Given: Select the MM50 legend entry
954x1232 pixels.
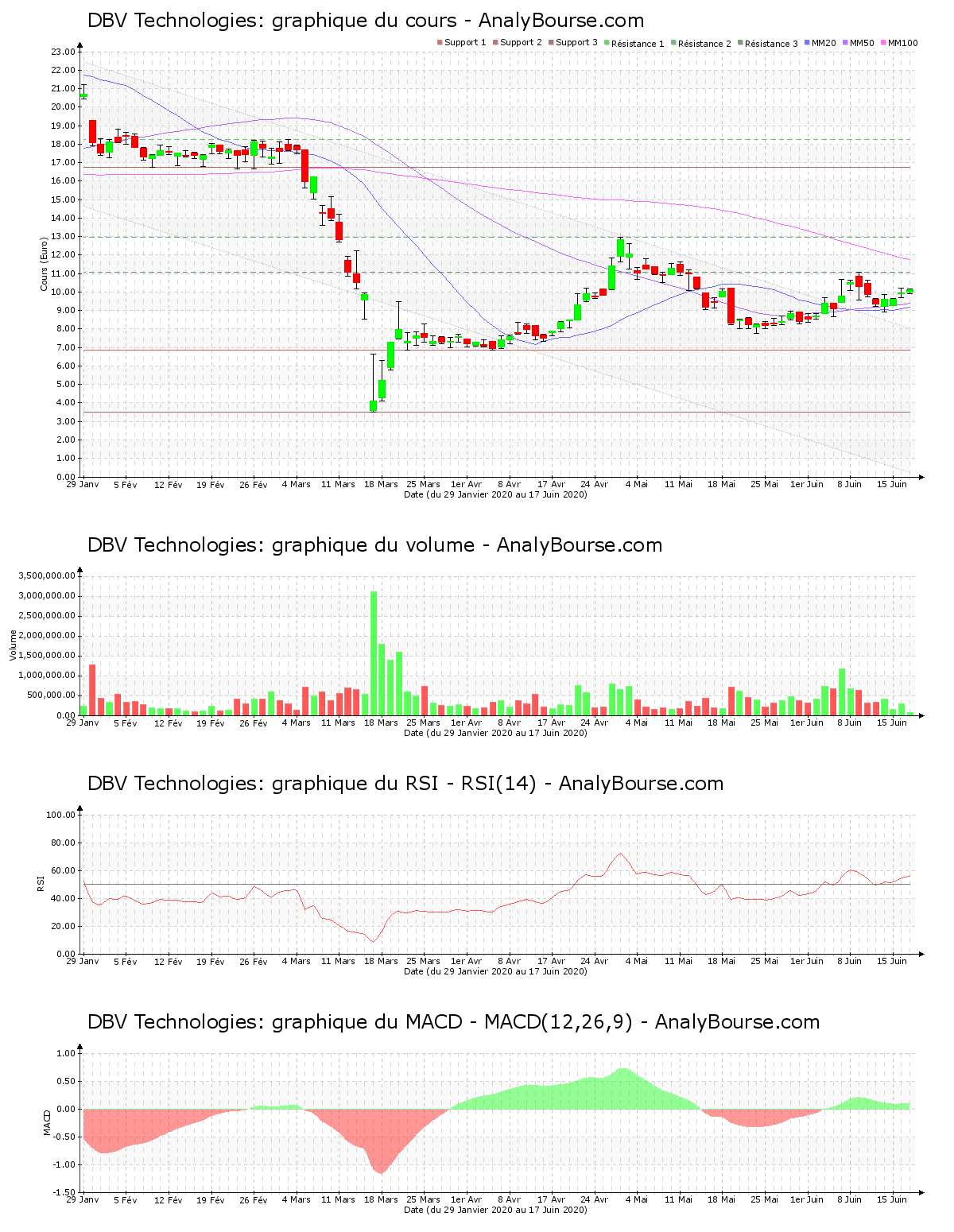Looking at the screenshot, I should [x=858, y=43].
